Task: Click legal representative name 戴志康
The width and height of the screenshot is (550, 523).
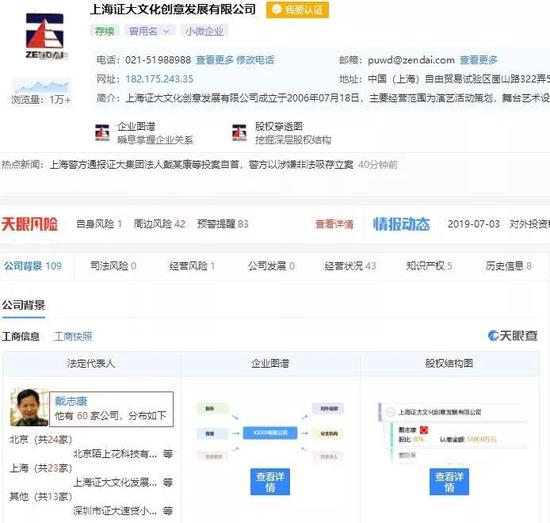Action: tap(71, 401)
